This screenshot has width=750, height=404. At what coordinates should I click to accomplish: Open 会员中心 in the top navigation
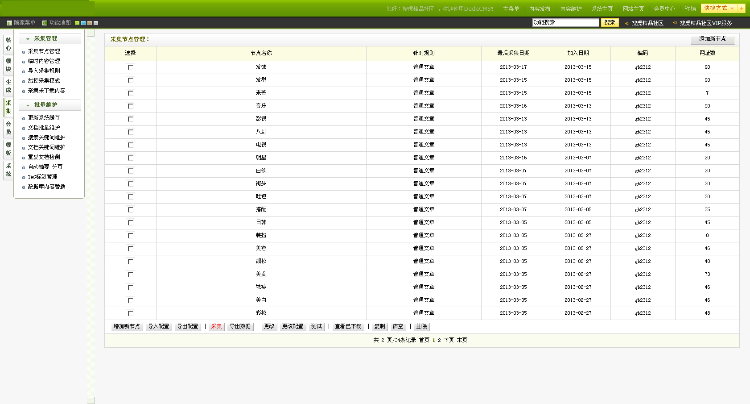click(x=664, y=9)
